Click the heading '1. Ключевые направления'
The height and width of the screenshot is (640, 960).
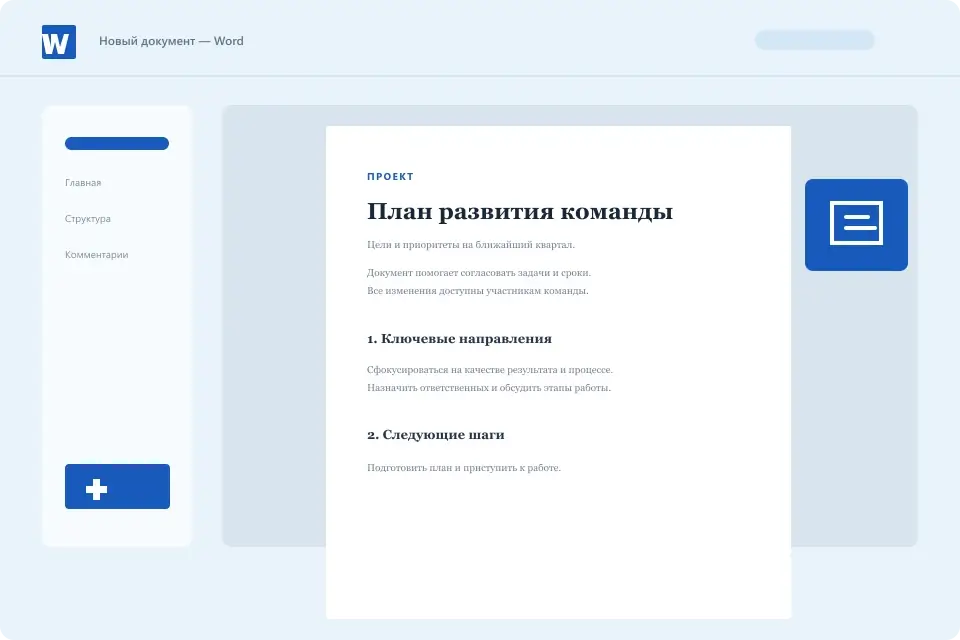tap(459, 339)
